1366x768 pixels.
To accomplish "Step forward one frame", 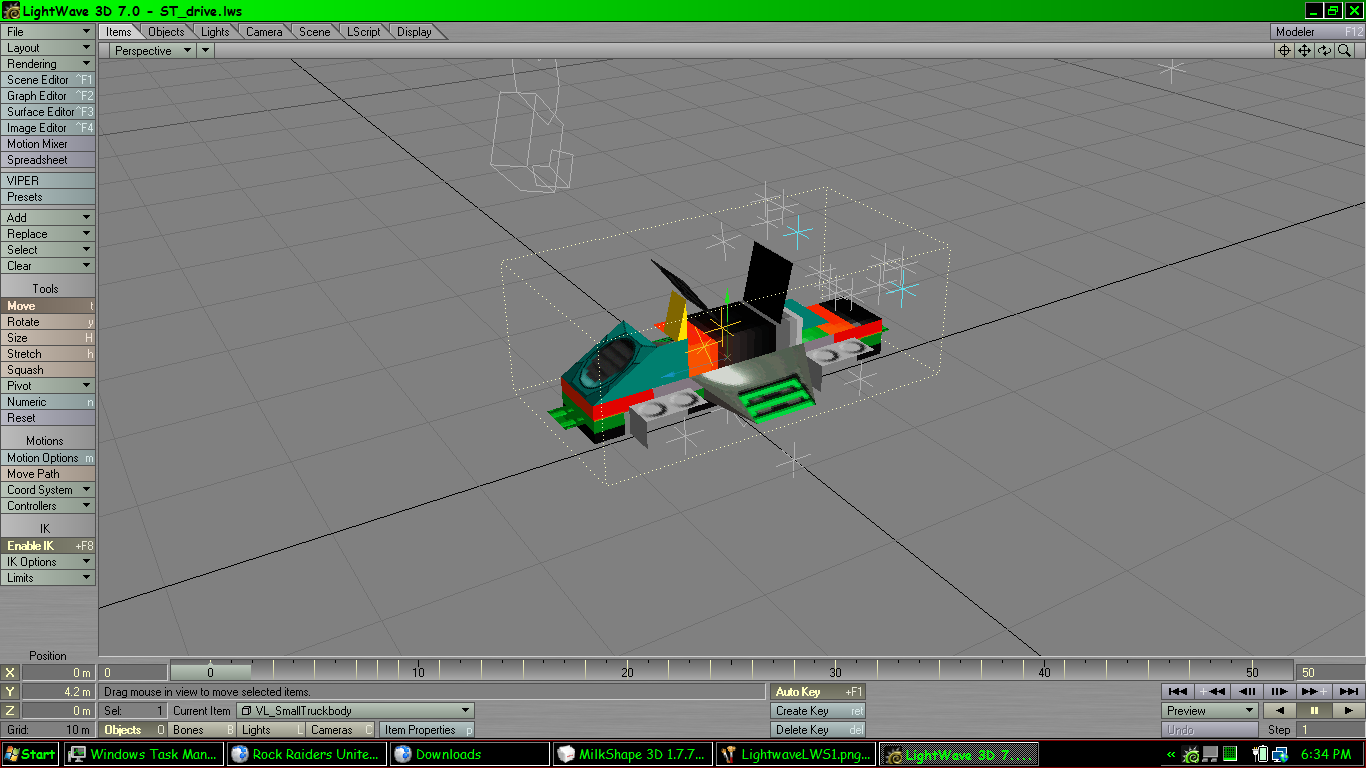I will (1279, 691).
